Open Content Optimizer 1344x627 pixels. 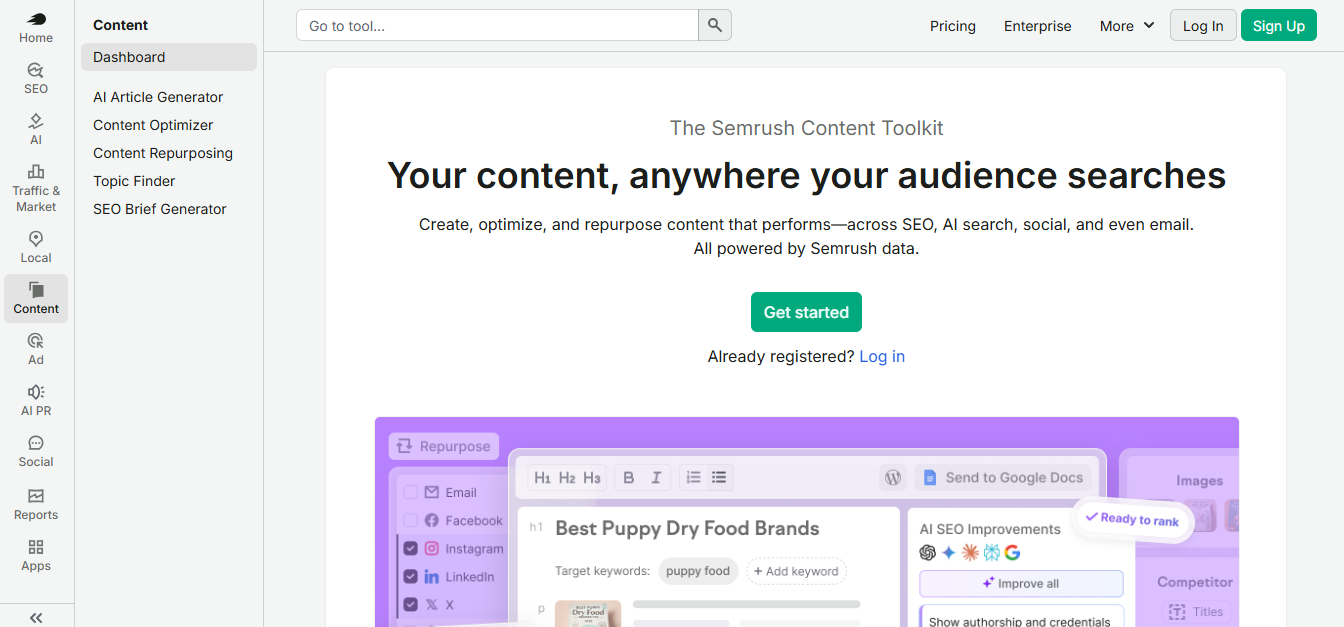tap(153, 125)
